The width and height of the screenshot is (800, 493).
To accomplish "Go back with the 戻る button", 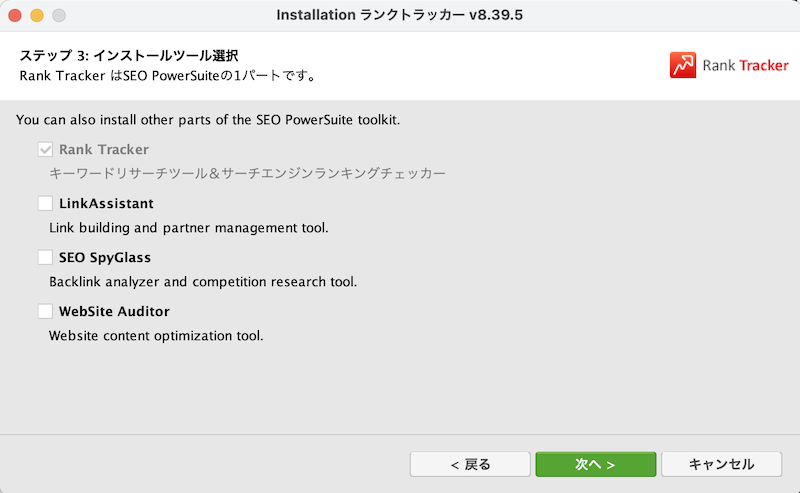I will tap(470, 464).
